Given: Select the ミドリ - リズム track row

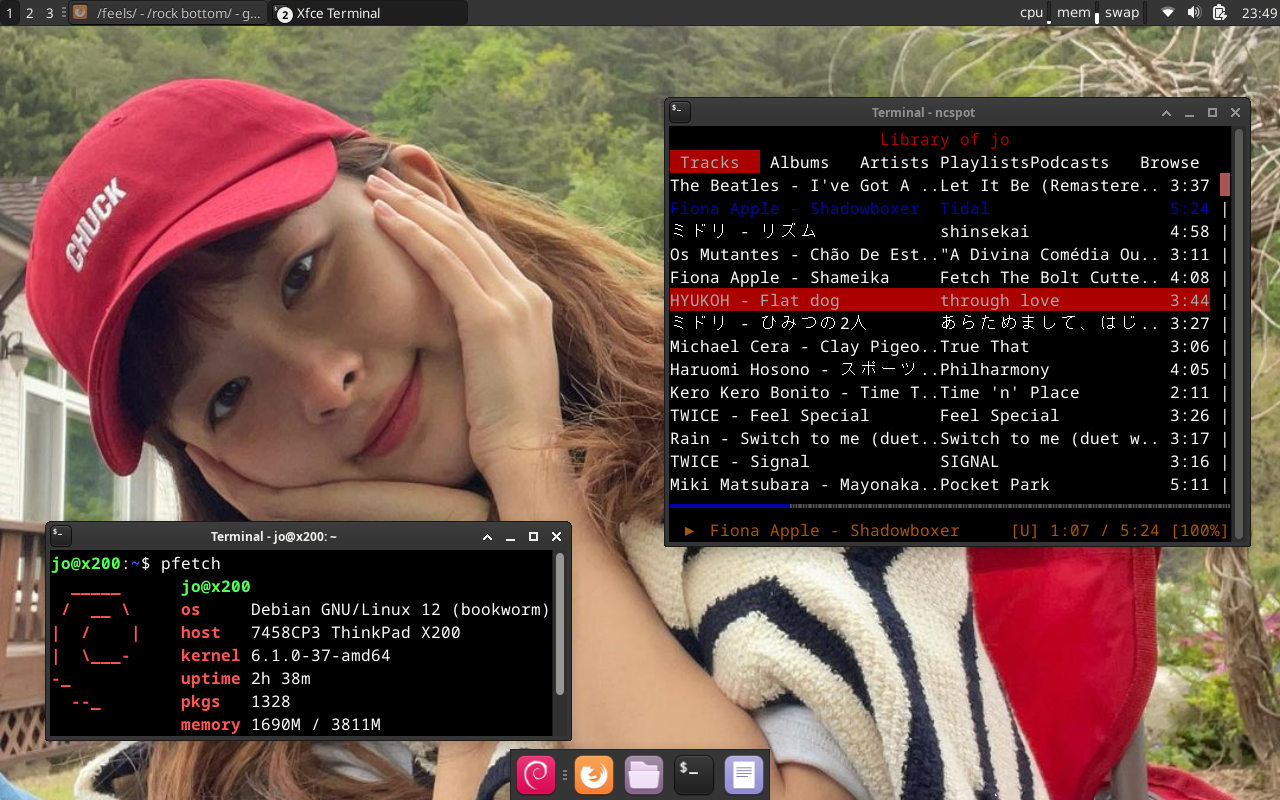Looking at the screenshot, I should pos(940,231).
